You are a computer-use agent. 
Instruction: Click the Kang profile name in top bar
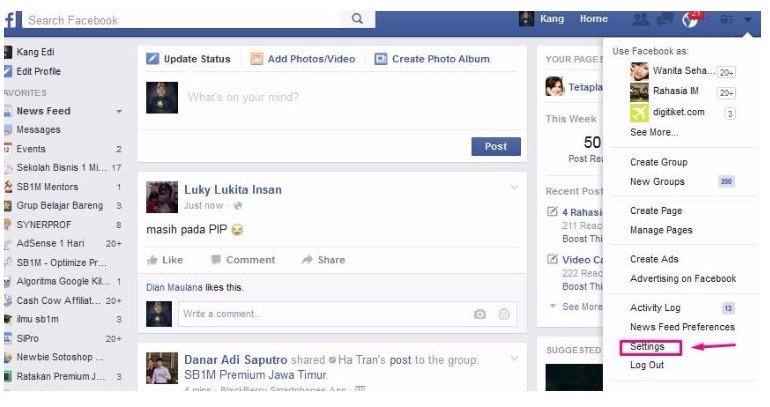(x=551, y=19)
